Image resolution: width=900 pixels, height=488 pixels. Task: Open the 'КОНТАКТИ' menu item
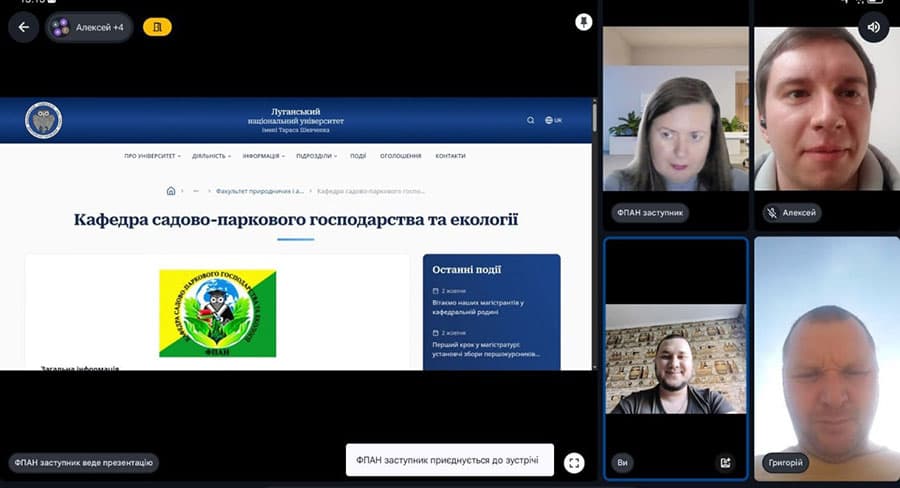[451, 156]
